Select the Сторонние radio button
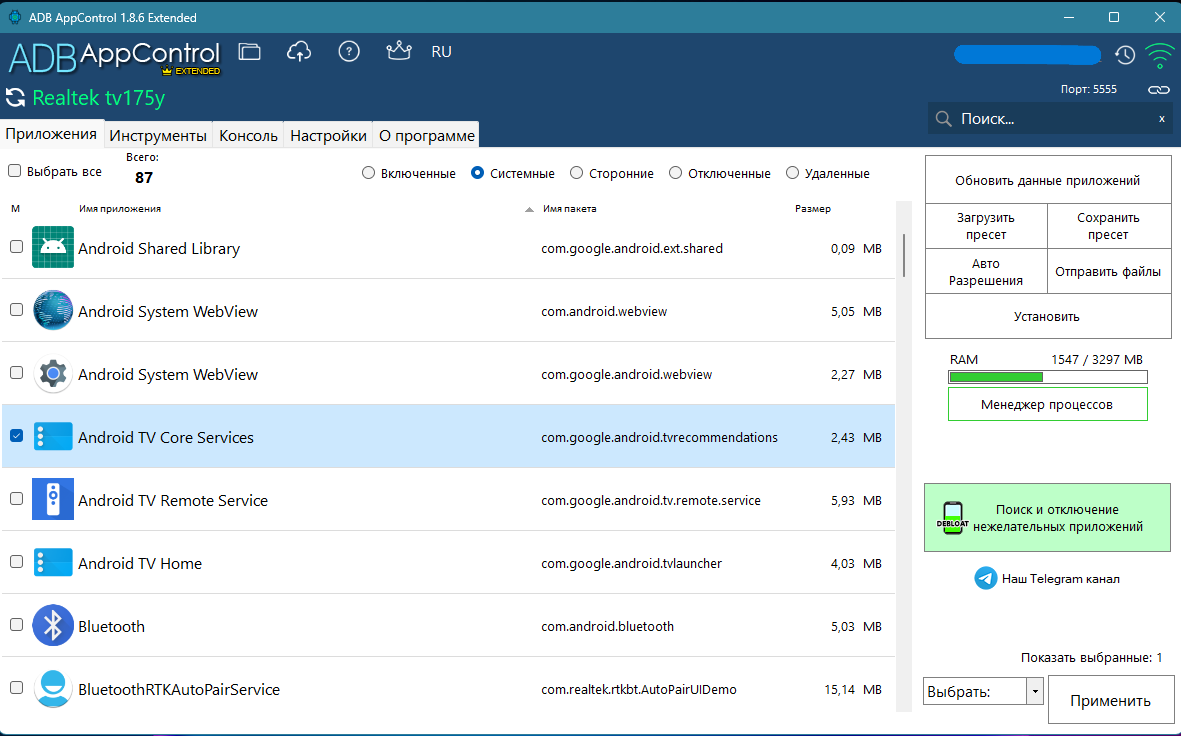 (x=576, y=173)
